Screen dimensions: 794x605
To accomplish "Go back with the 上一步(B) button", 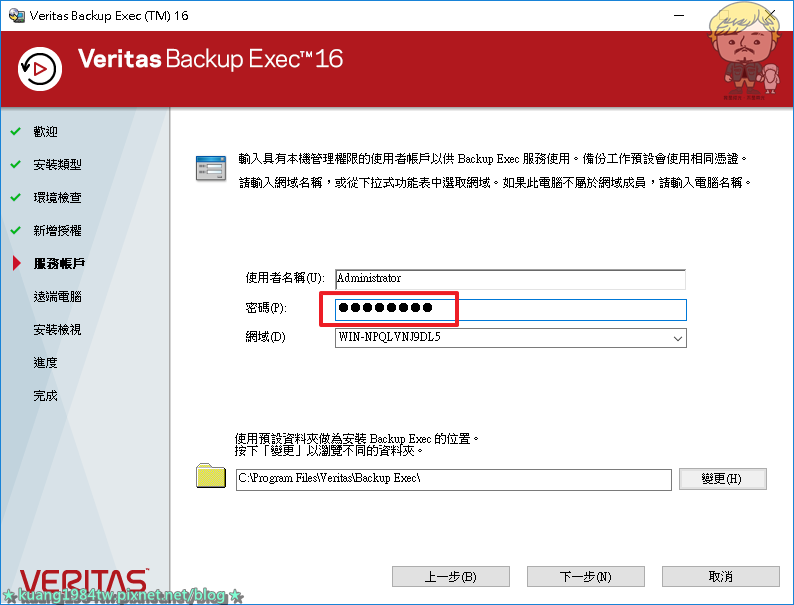I will point(451,577).
